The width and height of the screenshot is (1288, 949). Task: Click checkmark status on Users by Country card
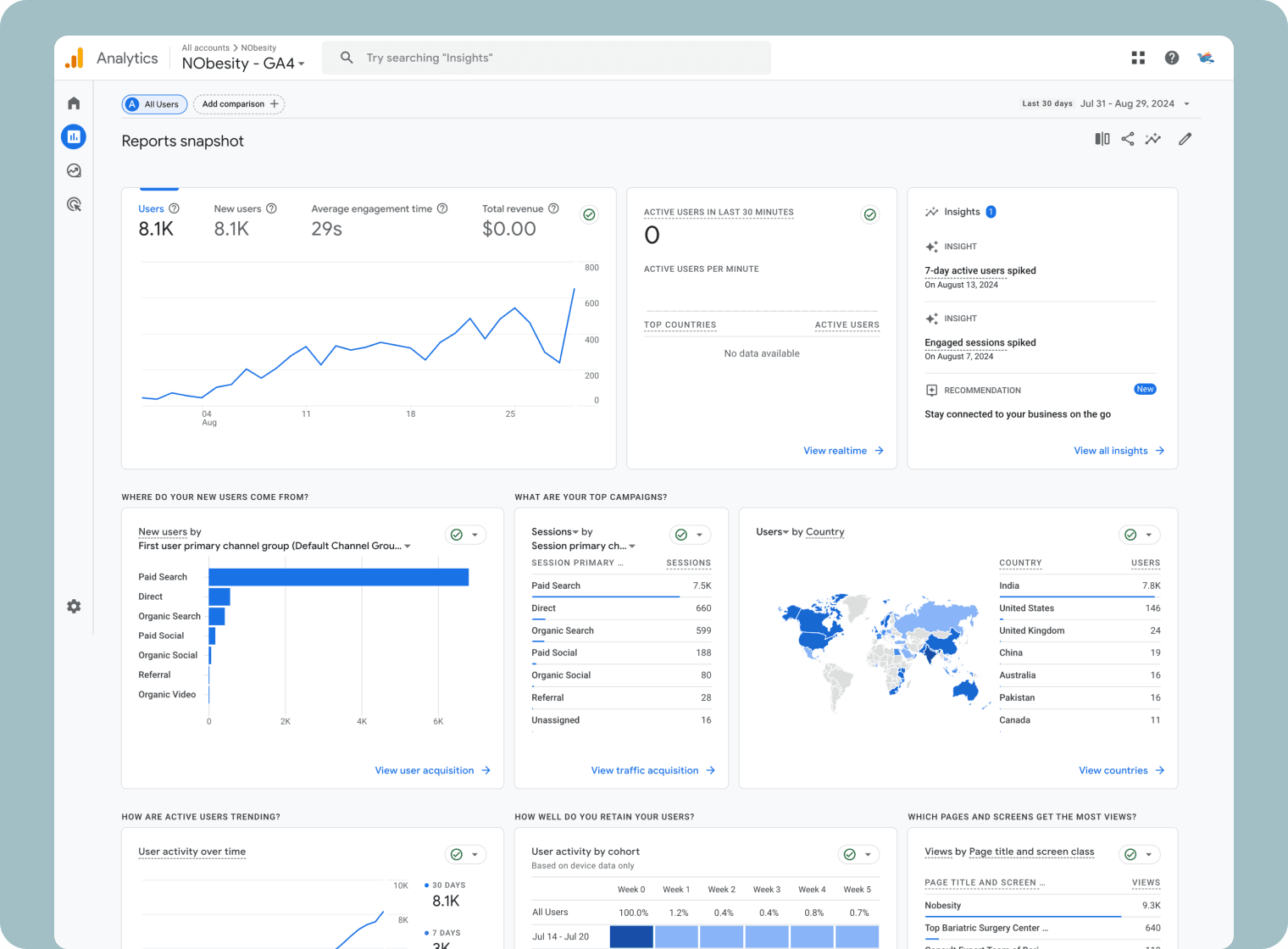coord(1130,535)
